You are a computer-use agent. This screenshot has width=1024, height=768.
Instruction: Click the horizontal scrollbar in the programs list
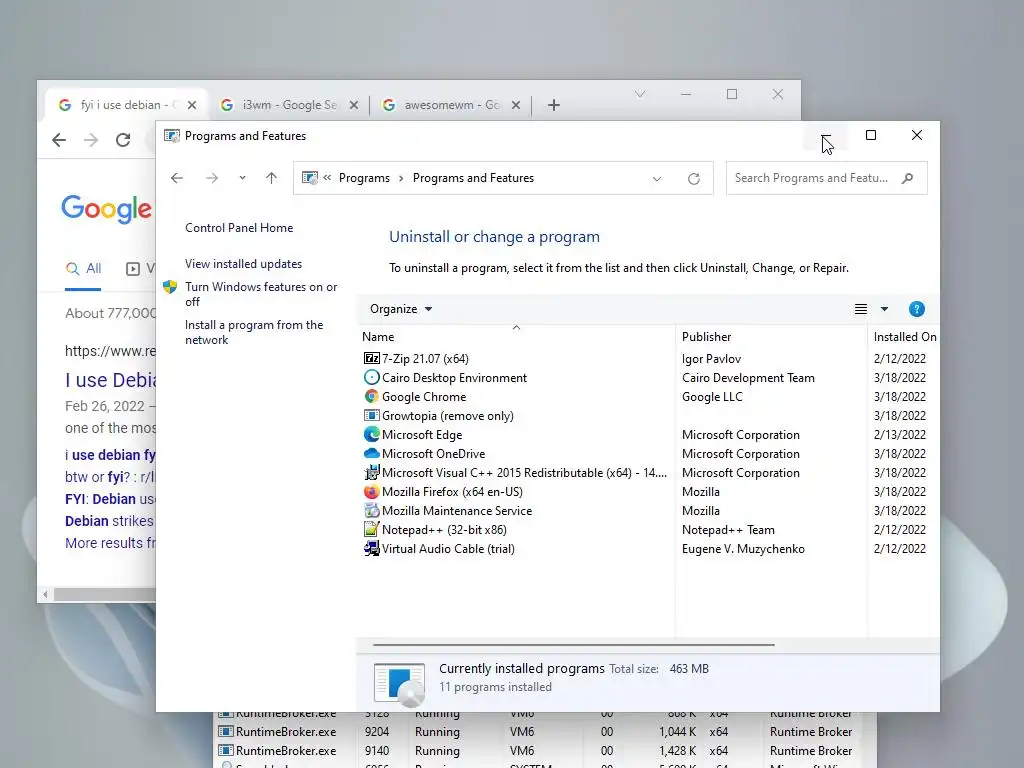pos(573,645)
